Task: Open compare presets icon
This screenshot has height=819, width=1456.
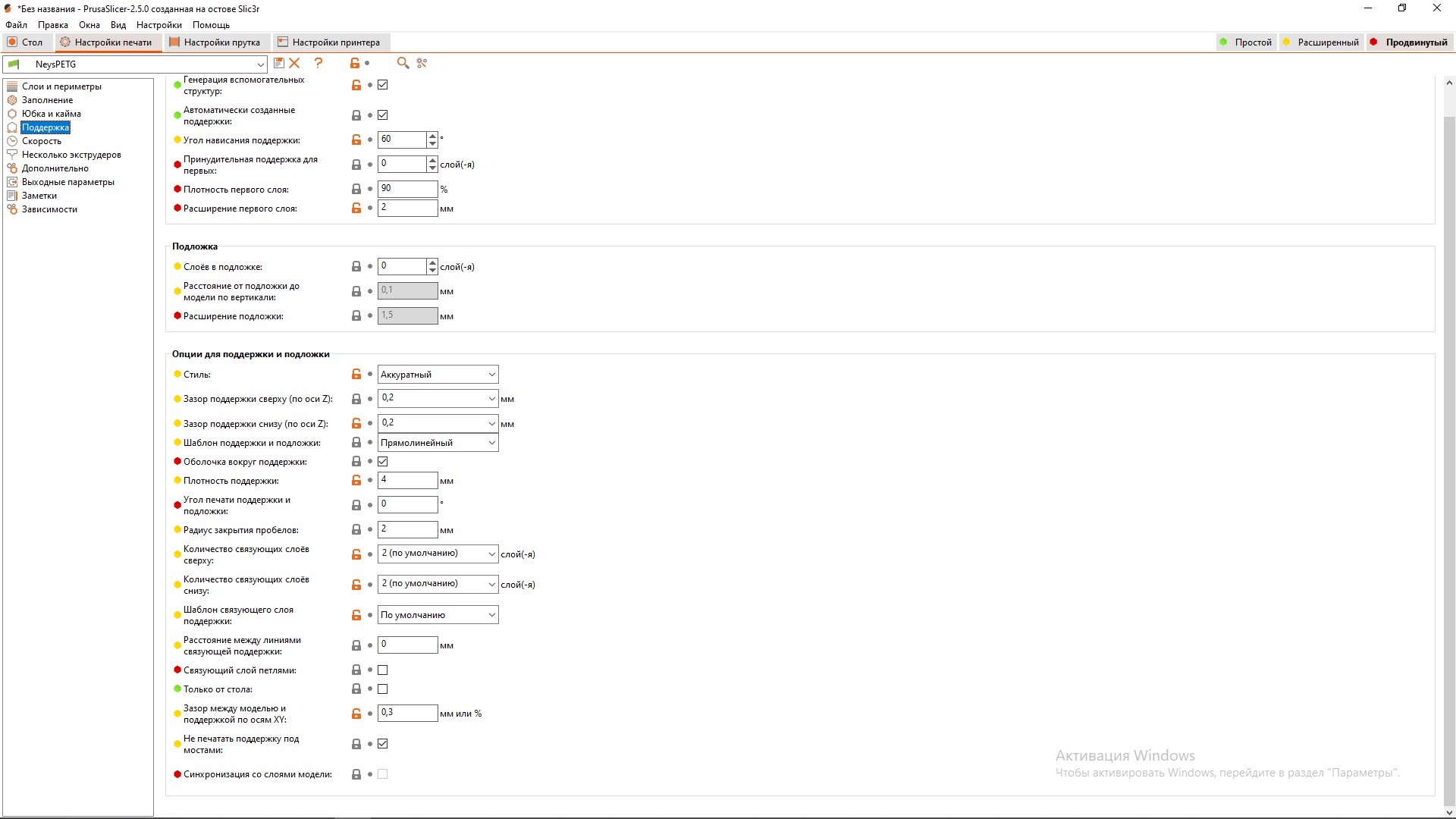Action: (422, 64)
